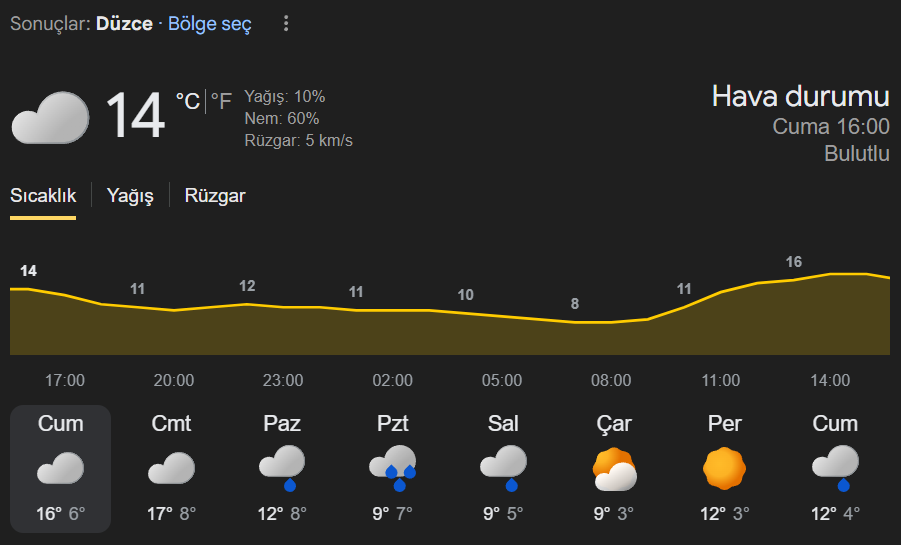Click the cloud icon under Cmt

[x=171, y=468]
